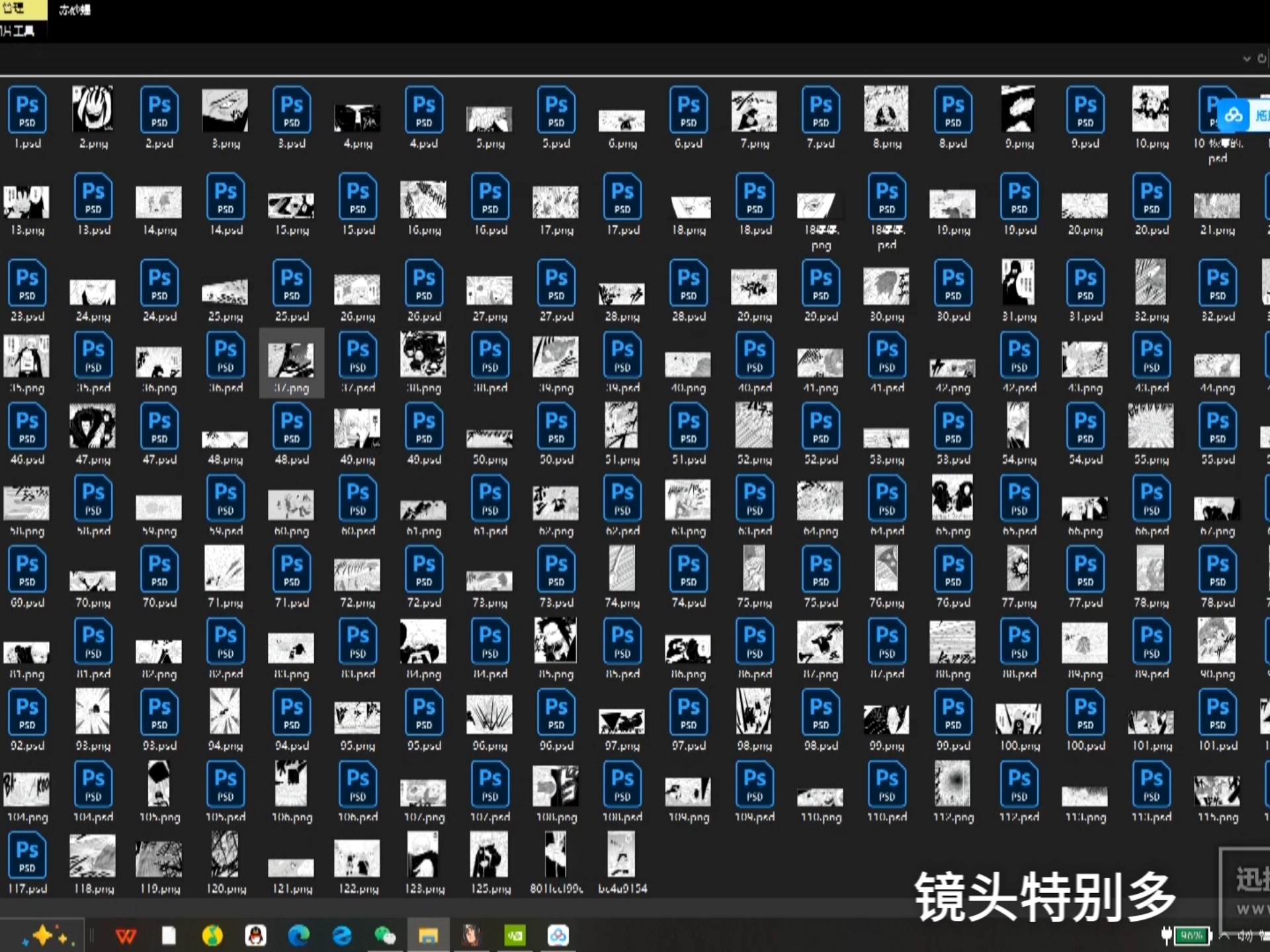Select the 23.psd file icon
The width and height of the screenshot is (1270, 952).
click(x=27, y=283)
